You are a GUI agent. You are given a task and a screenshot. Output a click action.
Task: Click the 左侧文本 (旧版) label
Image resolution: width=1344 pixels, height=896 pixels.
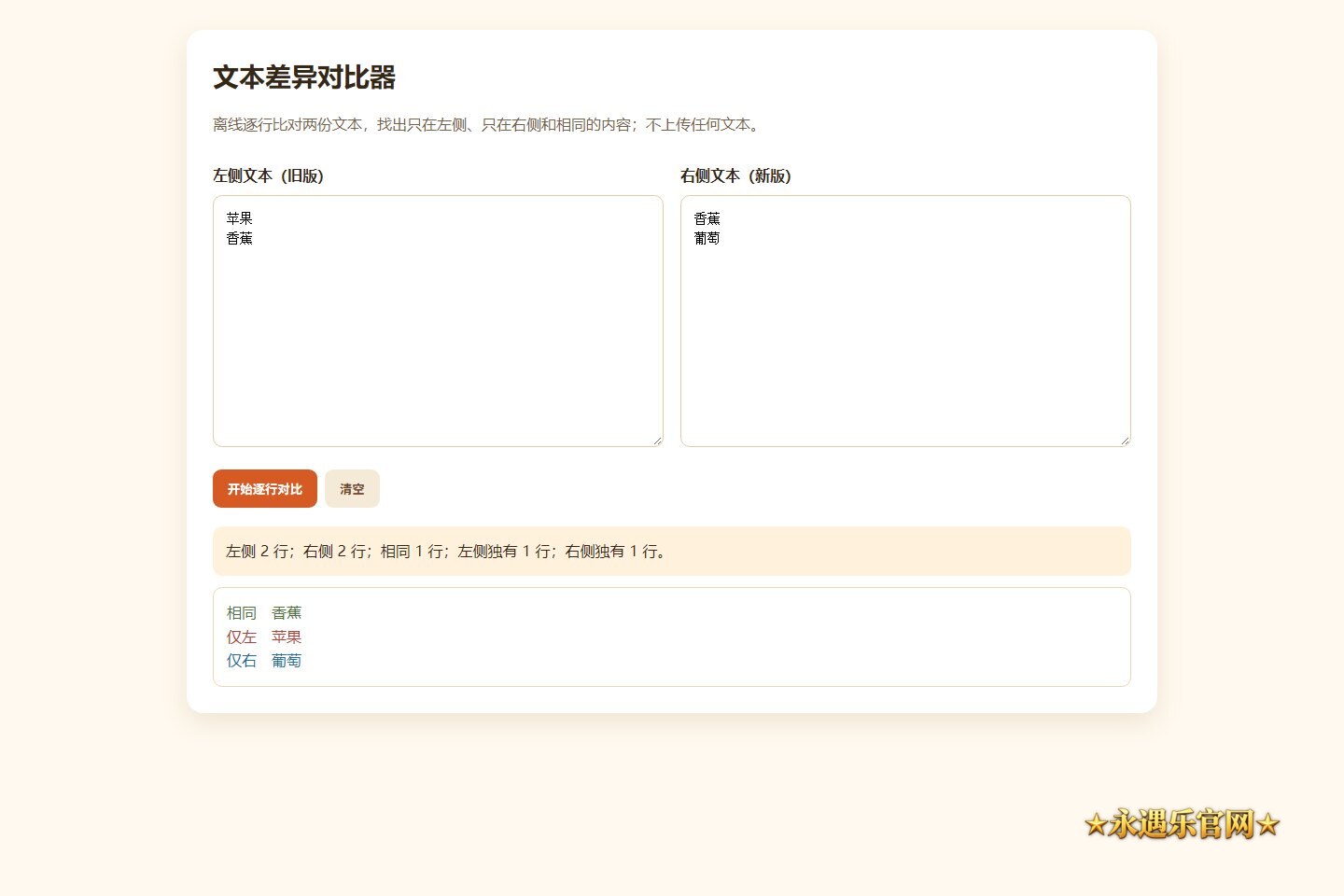pos(268,175)
